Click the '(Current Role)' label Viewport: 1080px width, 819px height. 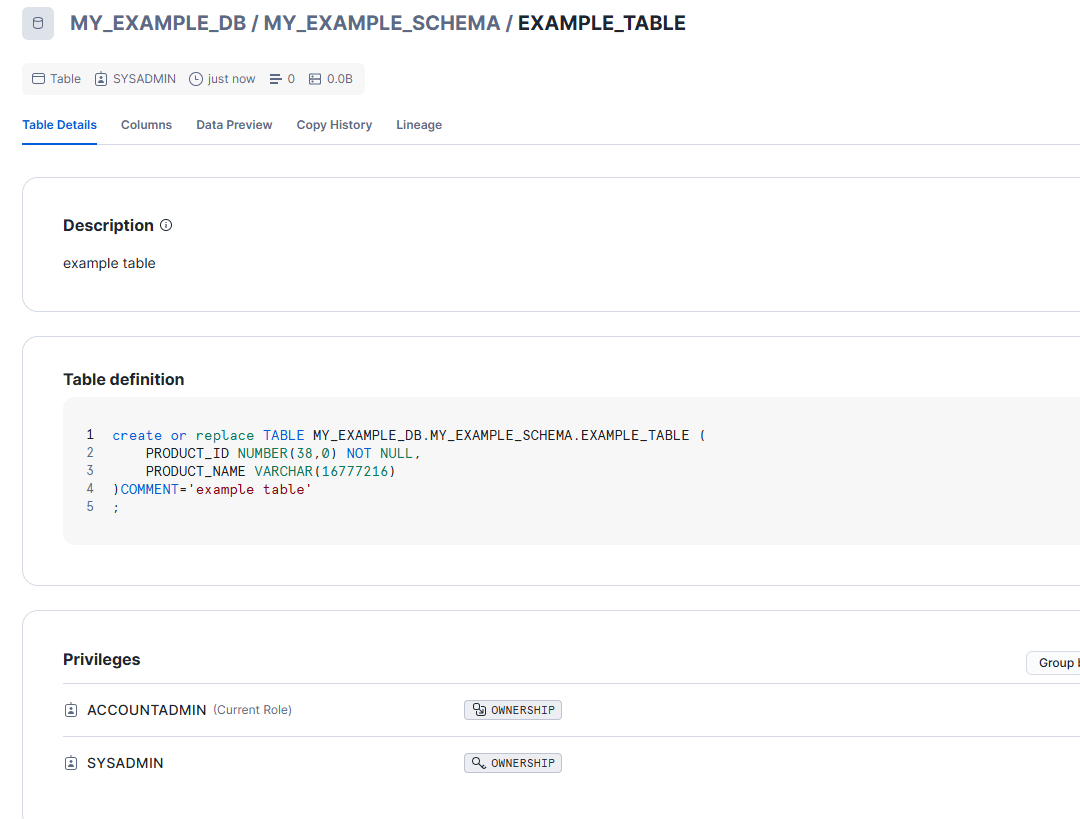[252, 710]
